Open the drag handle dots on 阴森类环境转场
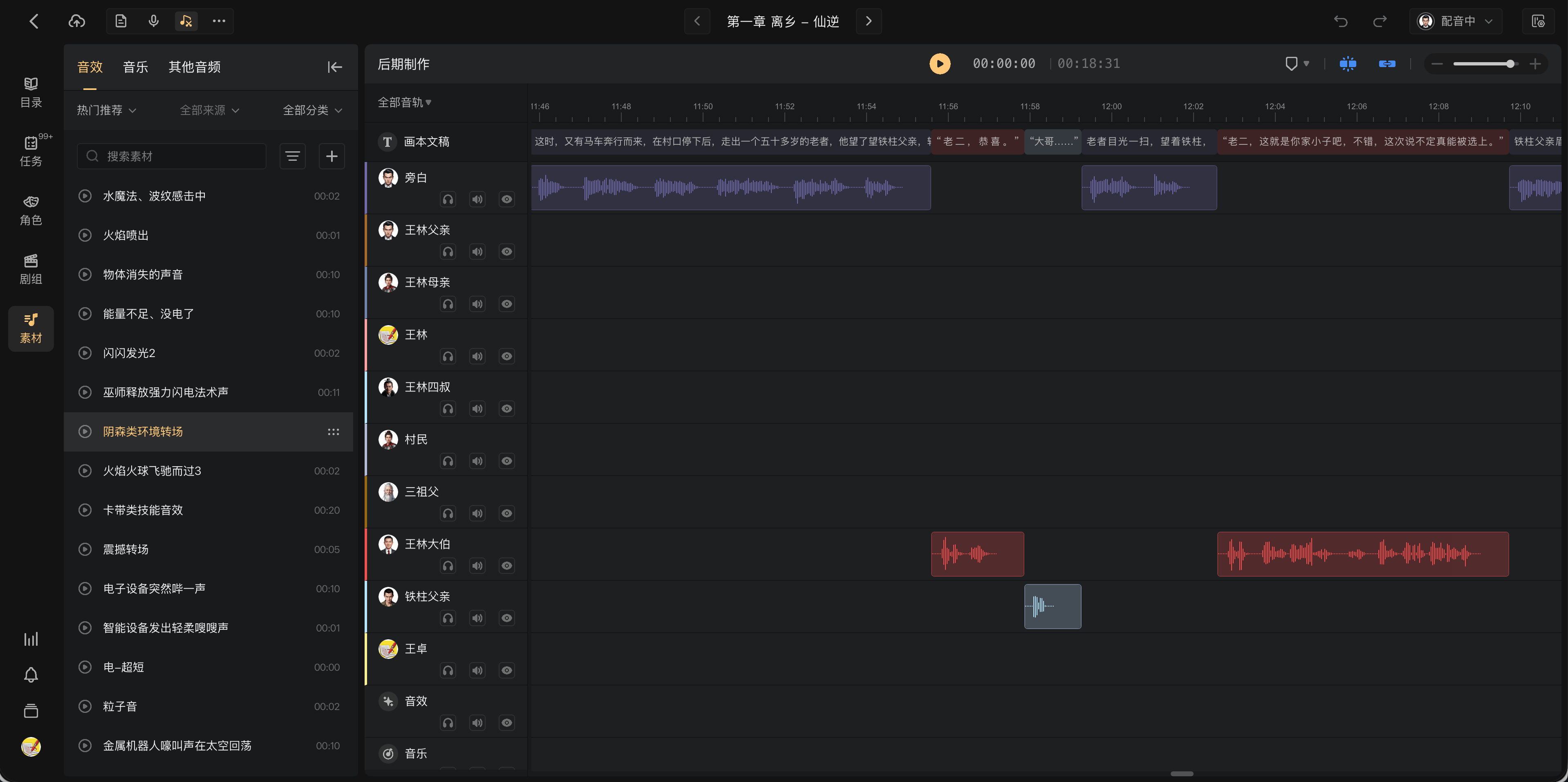The width and height of the screenshot is (1568, 782). tap(334, 432)
